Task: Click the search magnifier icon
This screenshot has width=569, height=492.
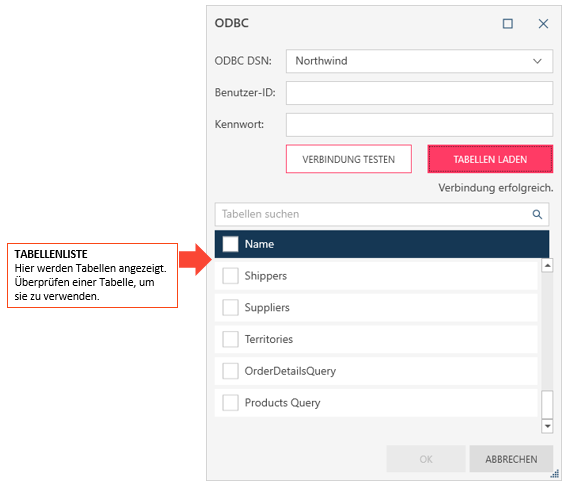Action: pos(537,214)
